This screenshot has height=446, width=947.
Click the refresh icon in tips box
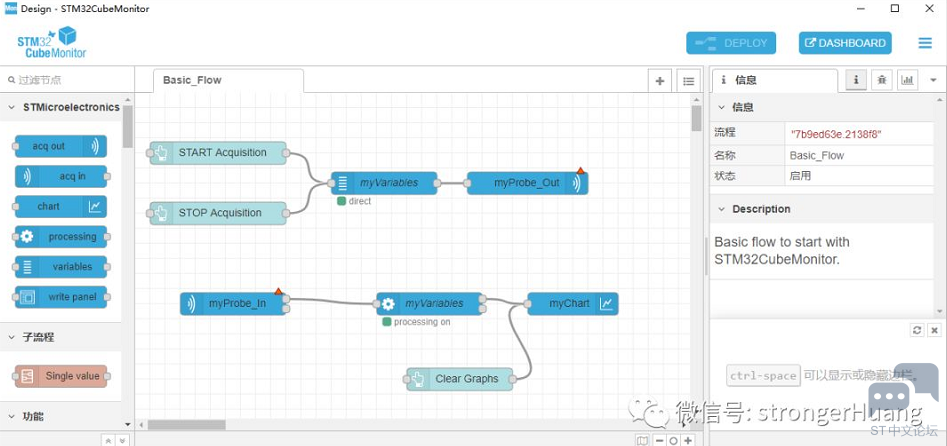point(917,330)
